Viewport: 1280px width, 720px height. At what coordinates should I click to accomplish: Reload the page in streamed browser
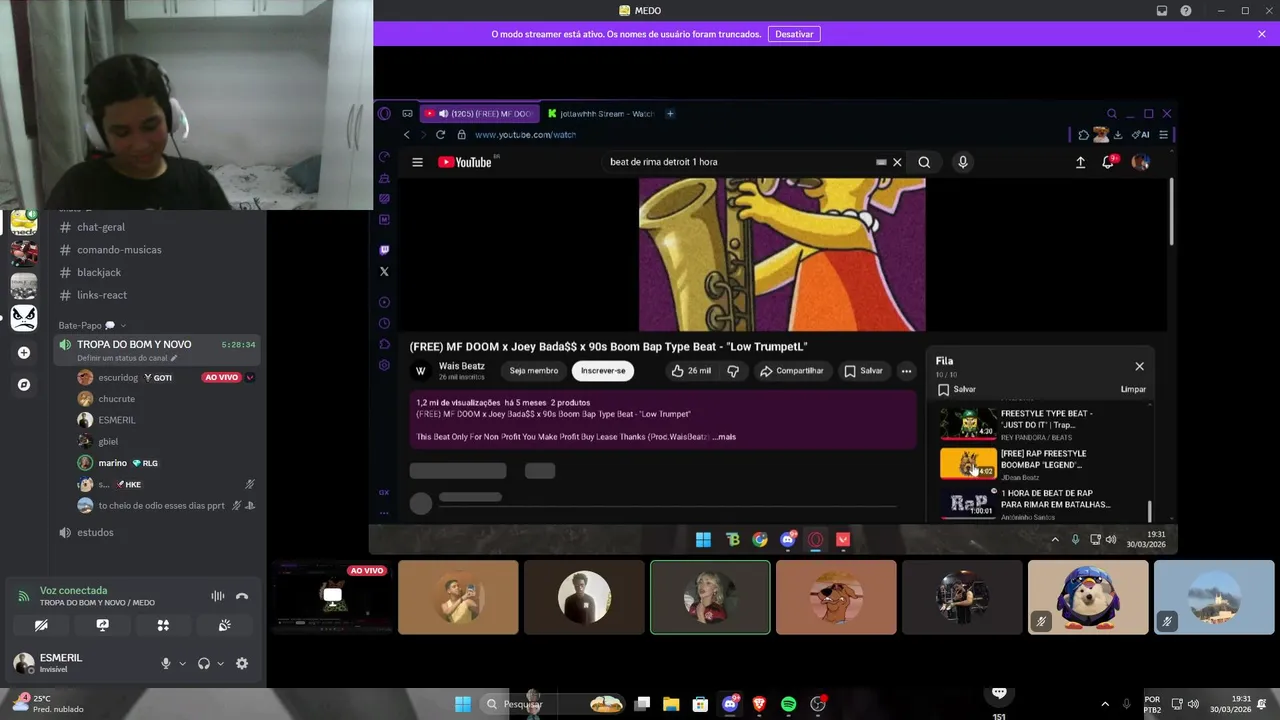[440, 134]
